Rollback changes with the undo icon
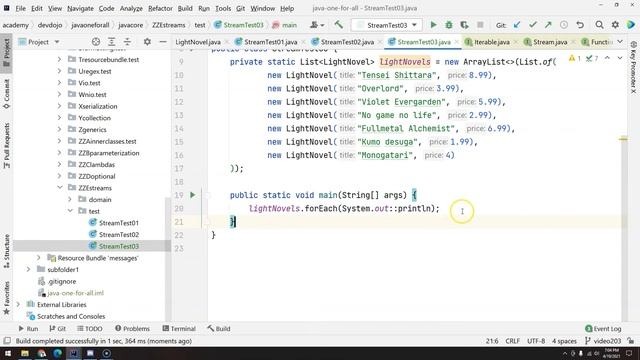640x360 pixels. [580, 25]
